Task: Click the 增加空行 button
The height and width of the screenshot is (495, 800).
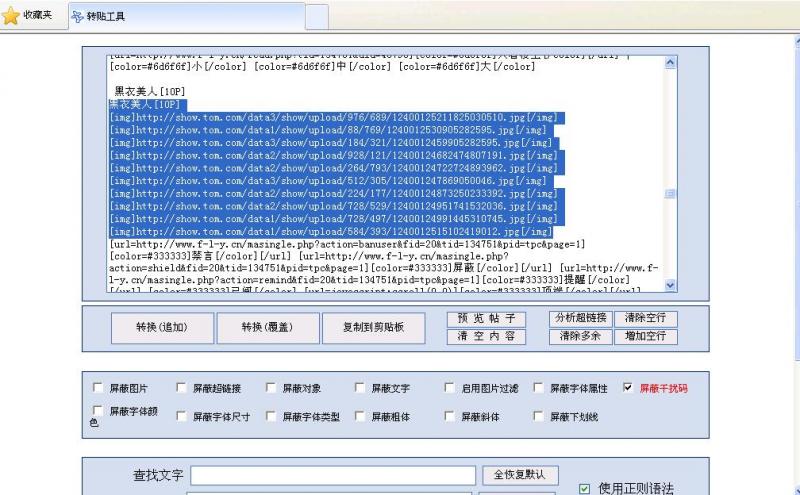Action: click(x=644, y=337)
